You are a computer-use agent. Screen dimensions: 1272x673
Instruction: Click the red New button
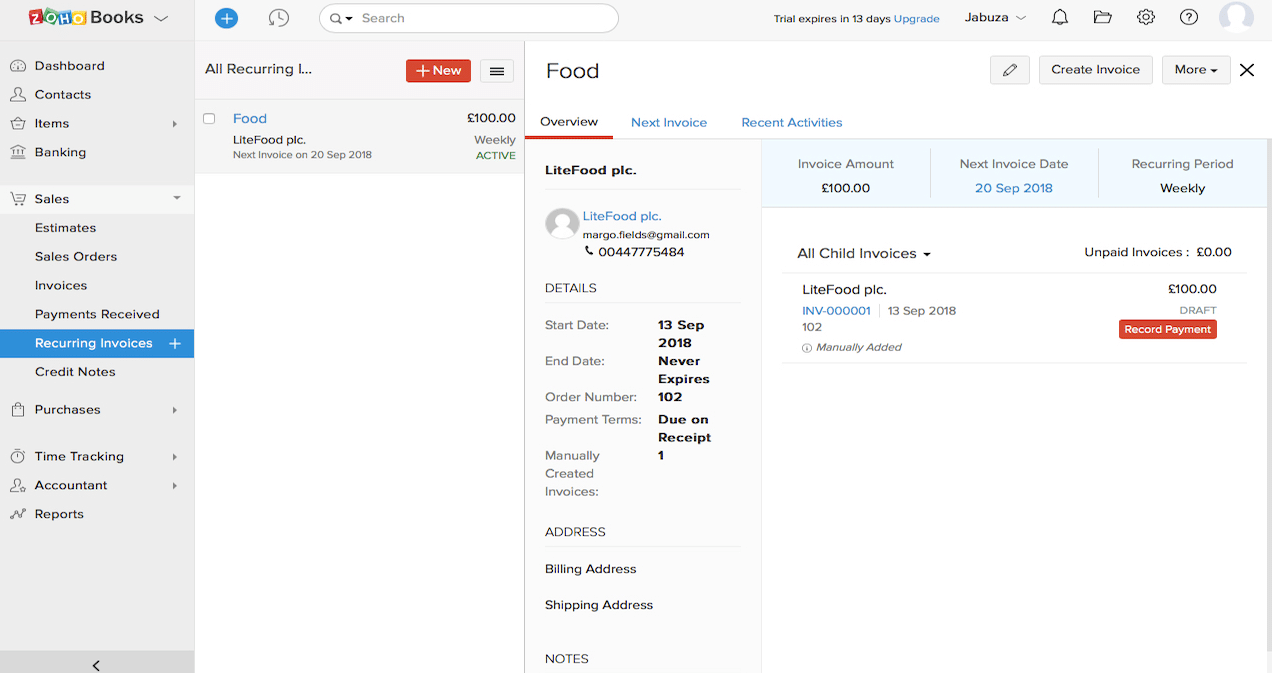coord(438,70)
